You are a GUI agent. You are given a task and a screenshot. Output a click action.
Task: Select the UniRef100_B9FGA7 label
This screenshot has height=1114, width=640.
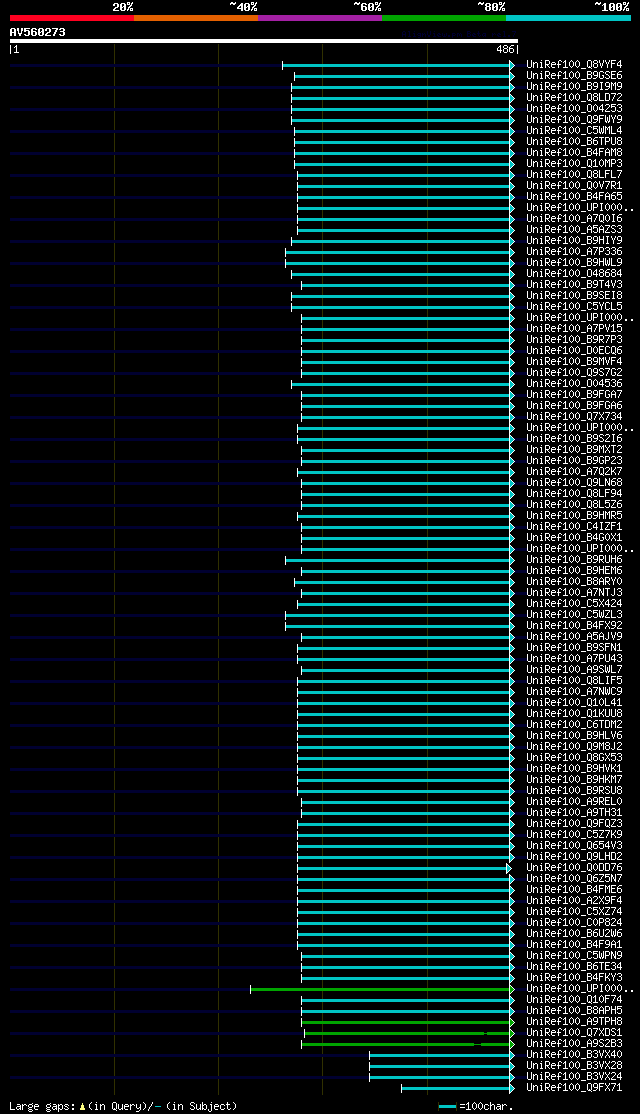click(x=575, y=395)
